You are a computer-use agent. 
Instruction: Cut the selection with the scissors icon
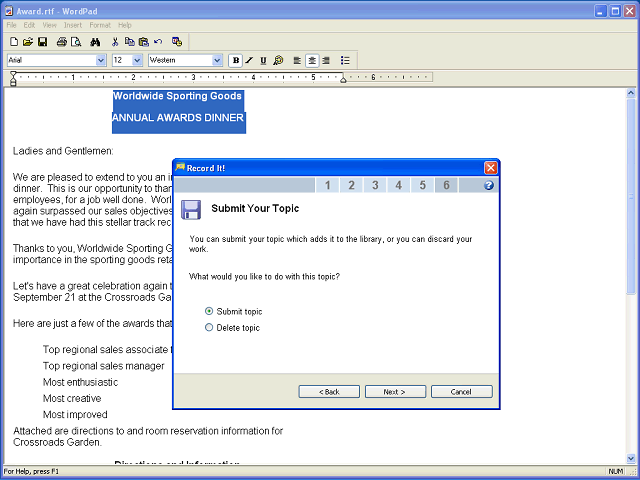tap(115, 42)
